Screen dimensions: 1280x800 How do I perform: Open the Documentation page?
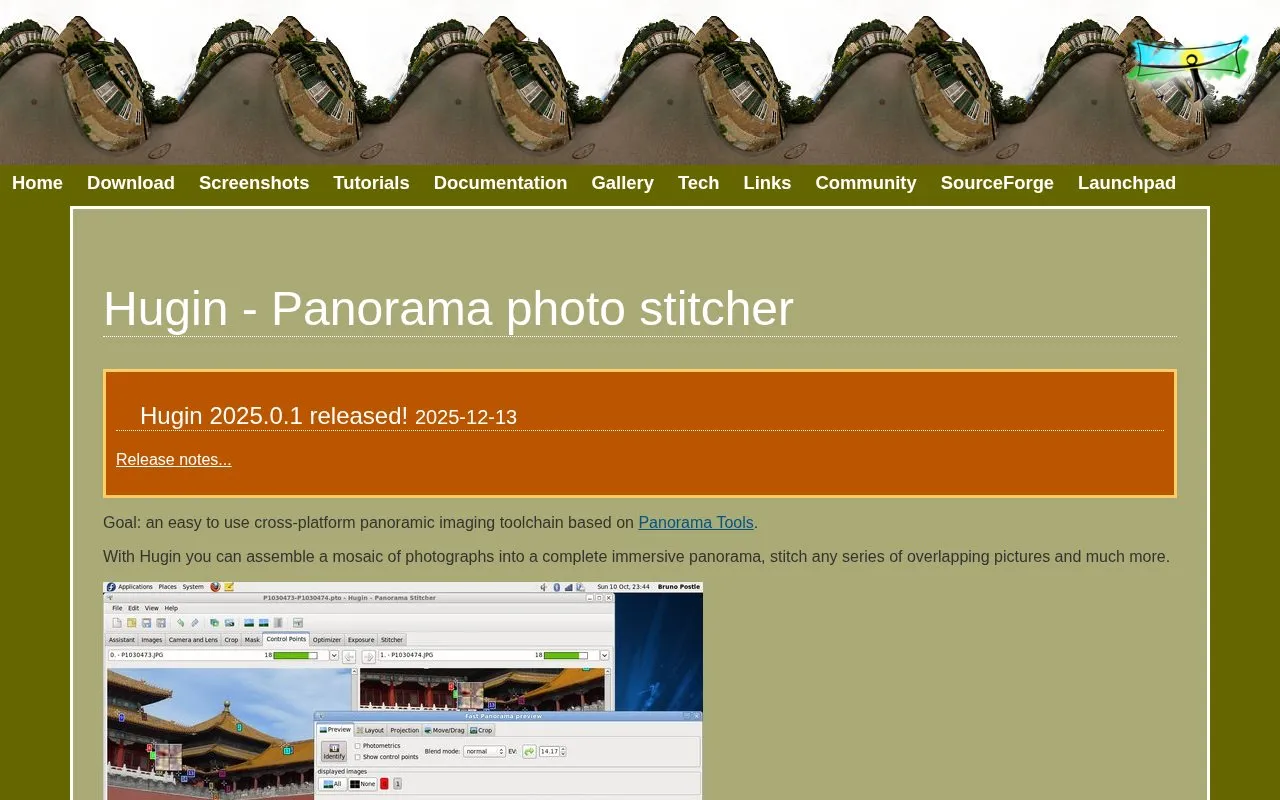point(500,183)
